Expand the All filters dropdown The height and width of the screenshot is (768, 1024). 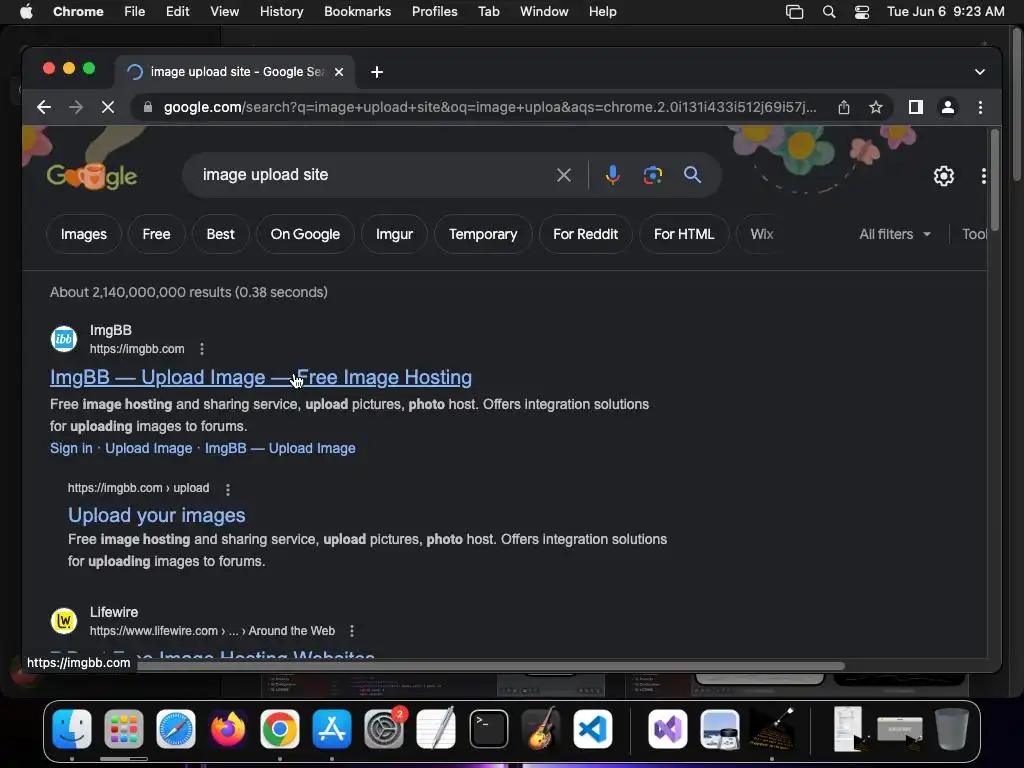click(x=895, y=234)
